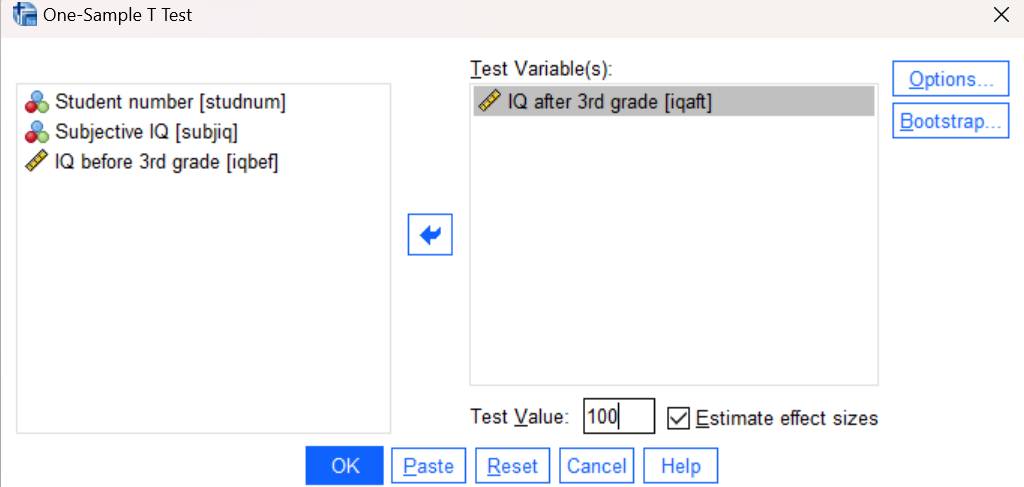
Task: Click the ruler icon beside IQ after 3rd grade
Action: [x=490, y=101]
